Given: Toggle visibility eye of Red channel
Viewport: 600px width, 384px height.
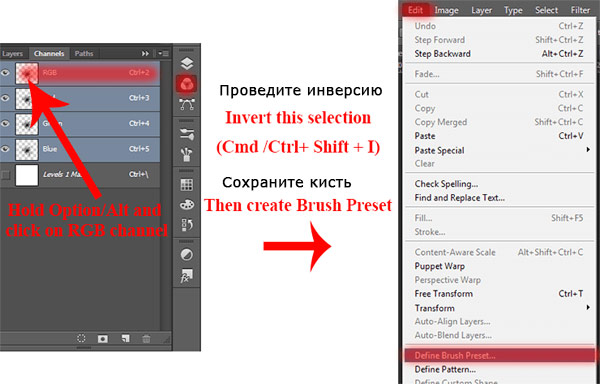Looking at the screenshot, I should [x=5, y=98].
